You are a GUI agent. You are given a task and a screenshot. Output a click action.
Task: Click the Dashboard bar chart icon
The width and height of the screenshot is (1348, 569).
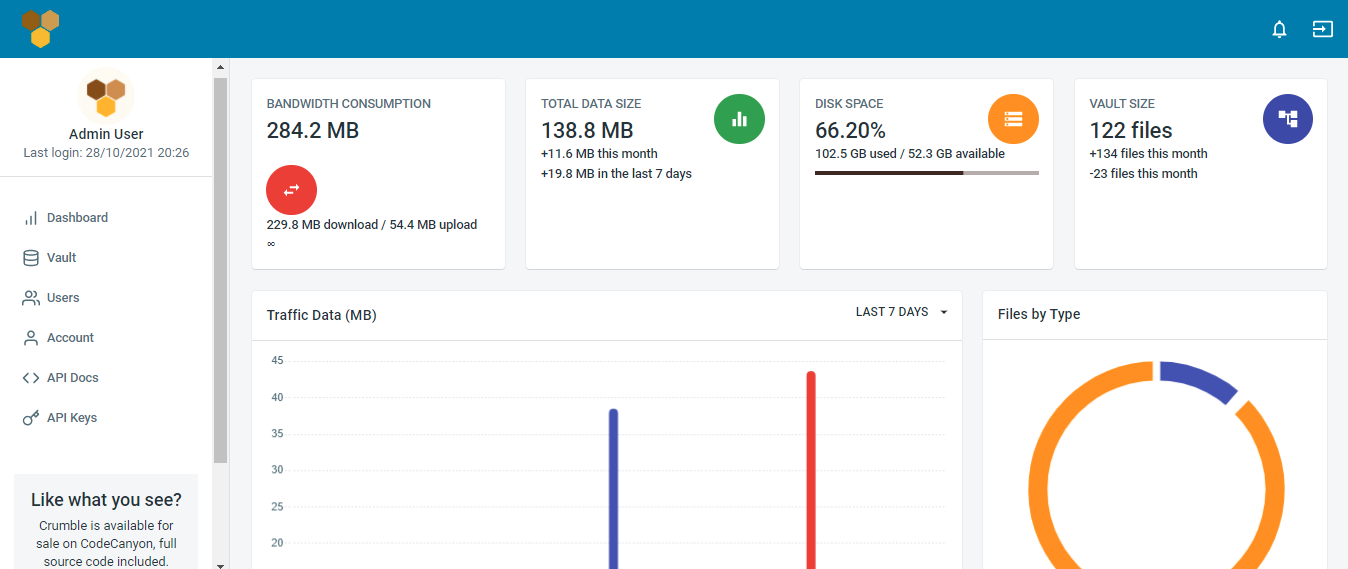point(31,218)
